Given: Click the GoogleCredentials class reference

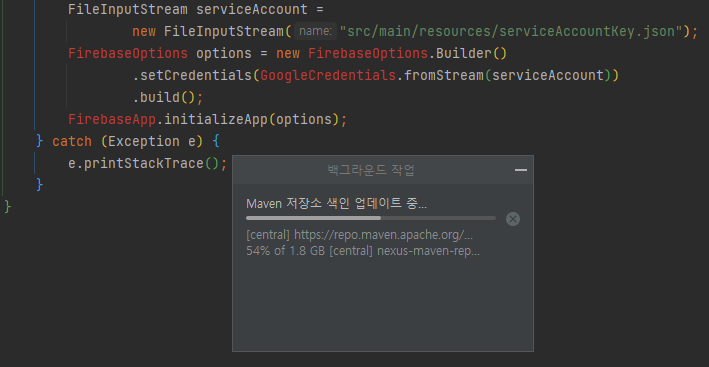Looking at the screenshot, I should pyautogui.click(x=328, y=75).
